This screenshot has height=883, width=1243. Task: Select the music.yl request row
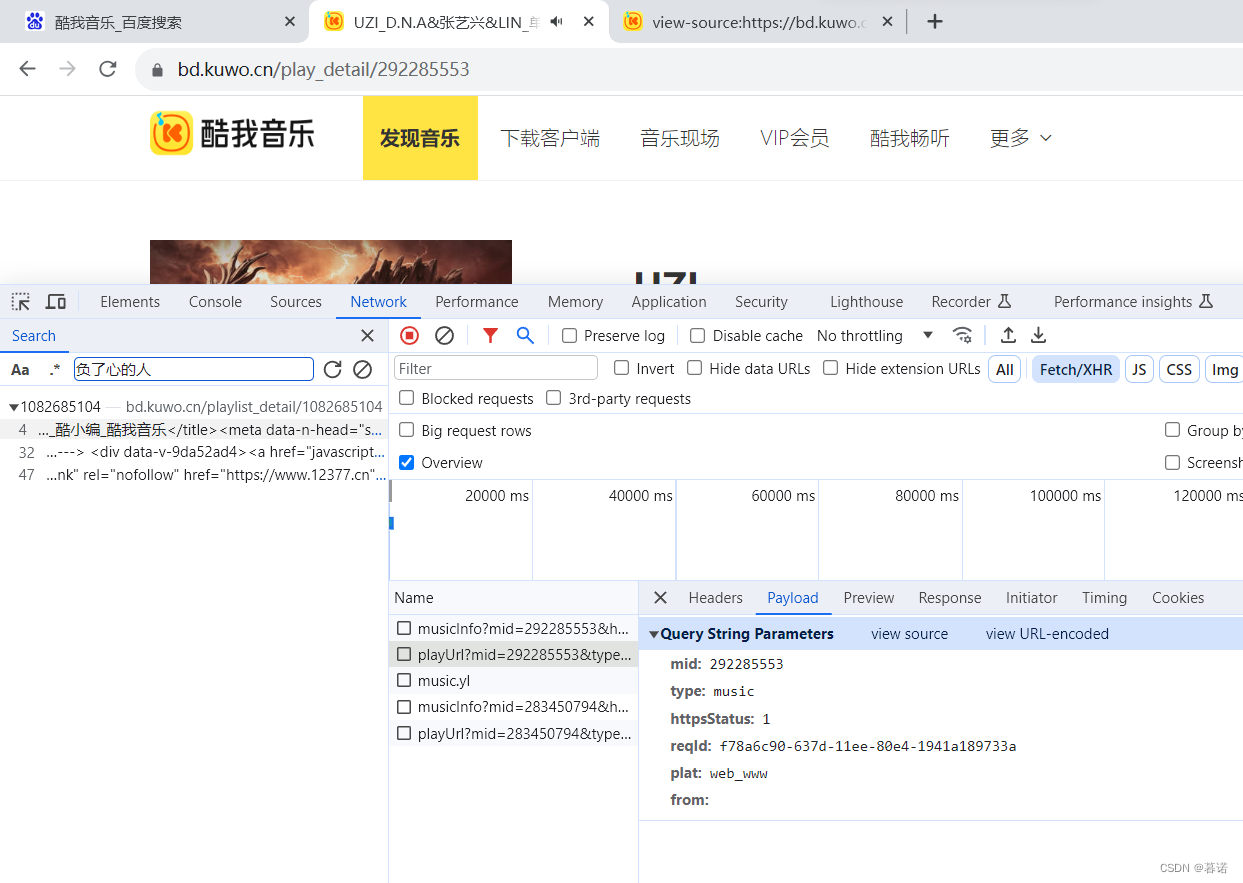click(513, 681)
